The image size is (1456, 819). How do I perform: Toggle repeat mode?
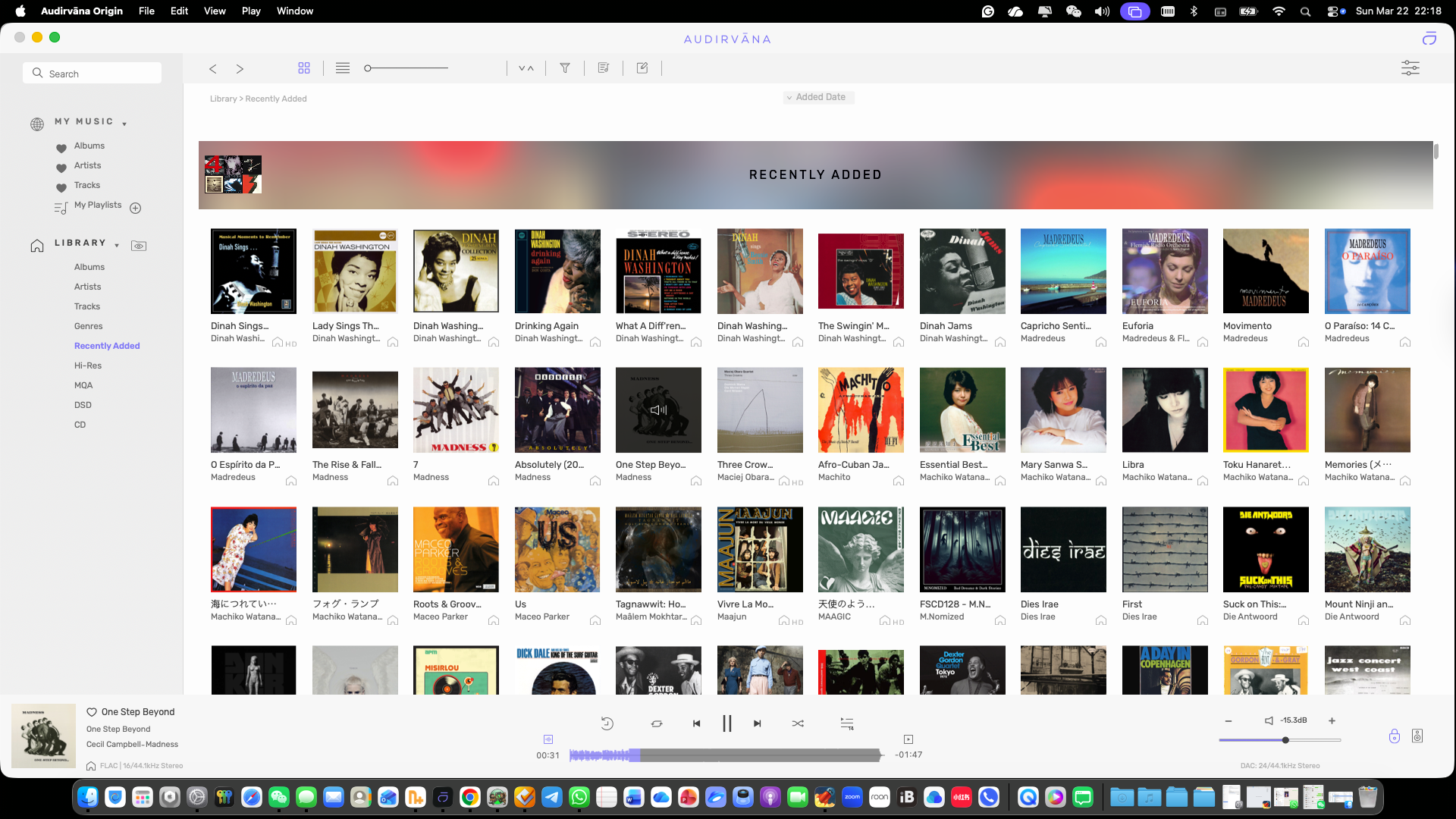coord(657,723)
